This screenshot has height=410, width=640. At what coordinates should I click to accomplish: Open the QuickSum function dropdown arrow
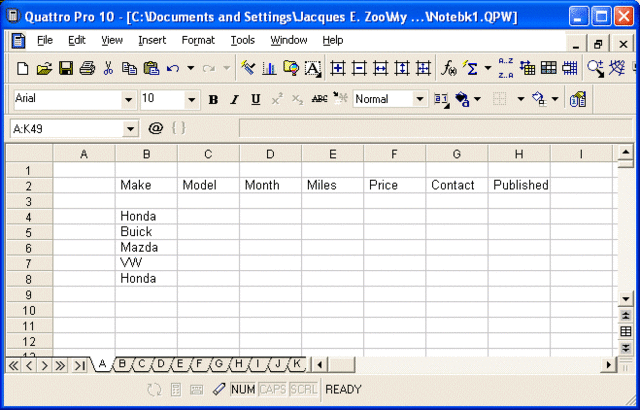tap(488, 68)
